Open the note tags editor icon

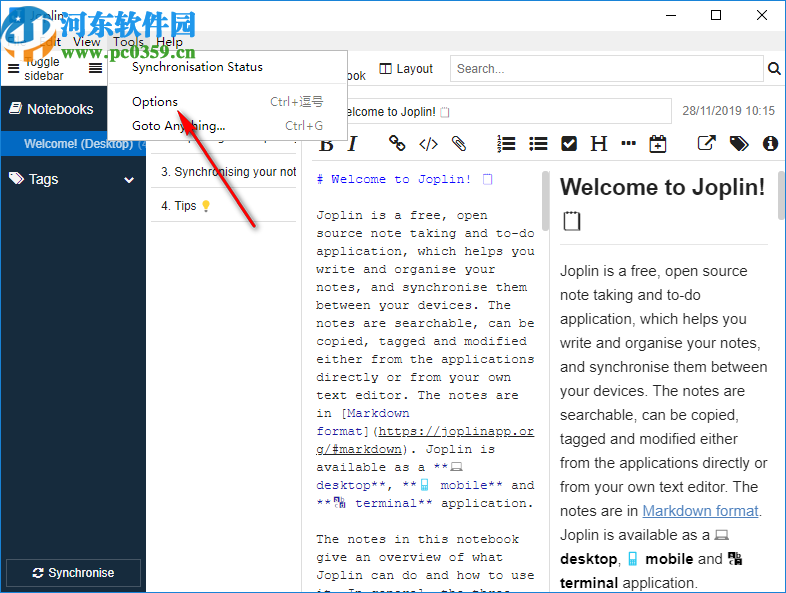click(739, 144)
